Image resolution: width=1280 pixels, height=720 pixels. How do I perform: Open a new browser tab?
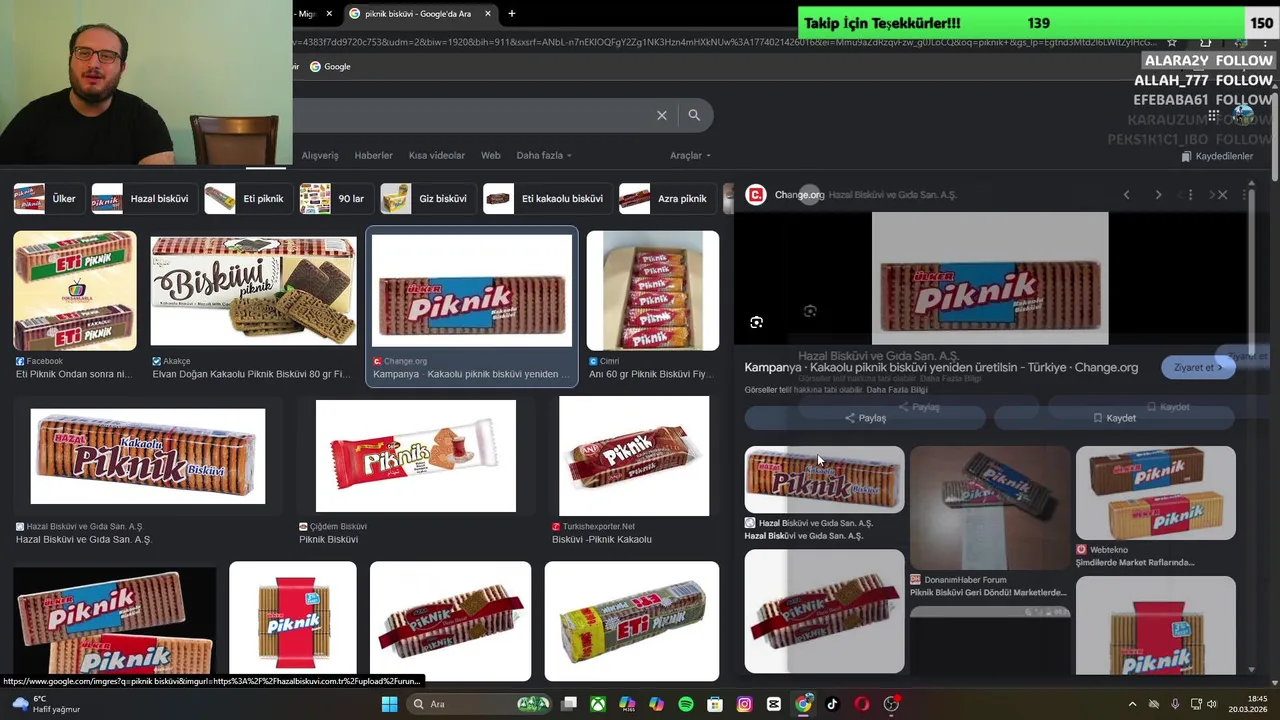512,14
